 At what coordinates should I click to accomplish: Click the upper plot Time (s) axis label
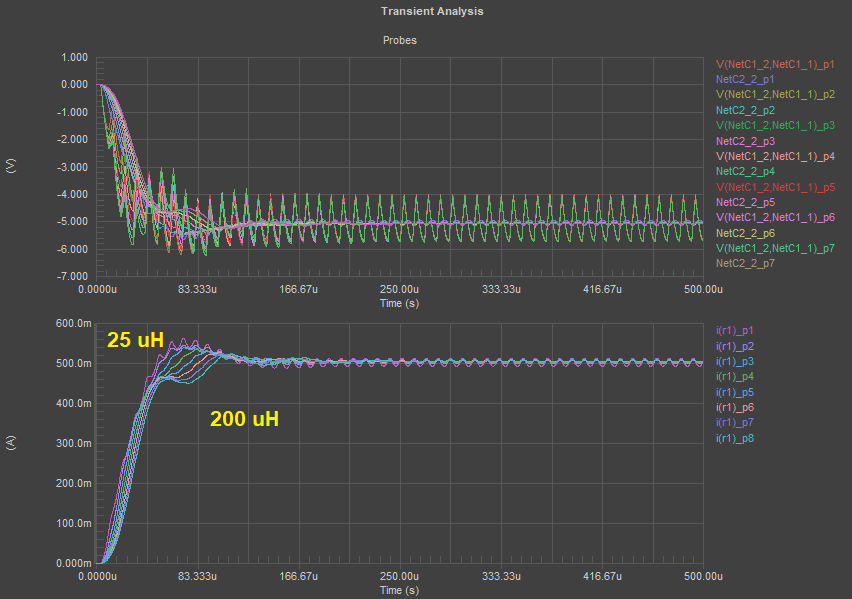(399, 303)
